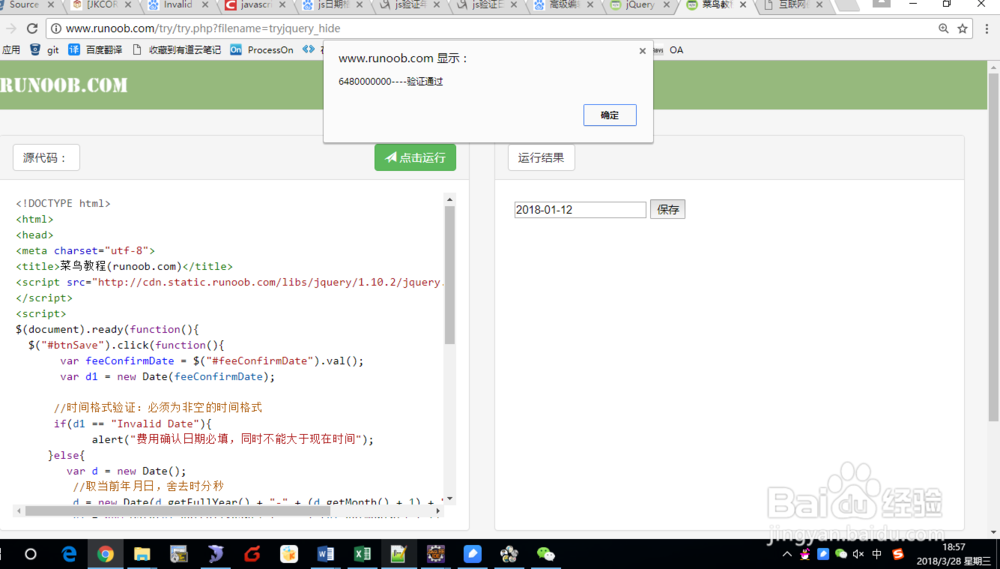Click the code editor scroll right arrow
Screen dimensions: 1000x569
click(438, 511)
